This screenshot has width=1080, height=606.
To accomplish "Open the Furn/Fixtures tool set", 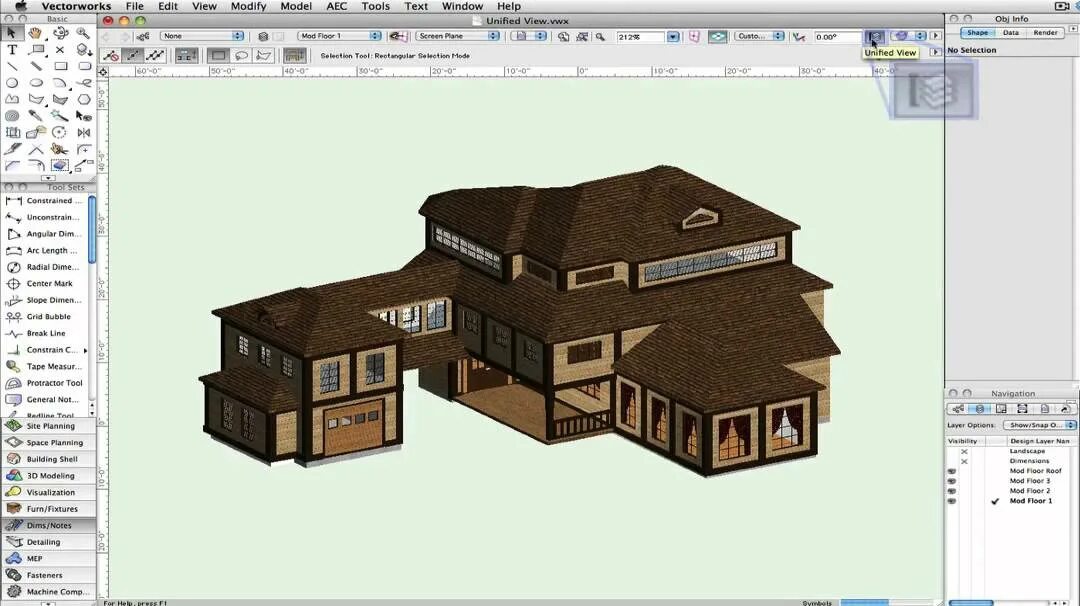I will (x=48, y=508).
